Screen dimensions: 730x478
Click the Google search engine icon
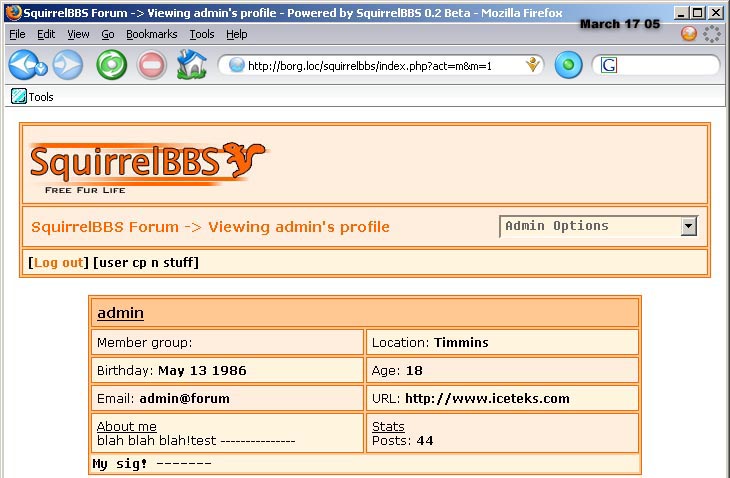[x=609, y=65]
